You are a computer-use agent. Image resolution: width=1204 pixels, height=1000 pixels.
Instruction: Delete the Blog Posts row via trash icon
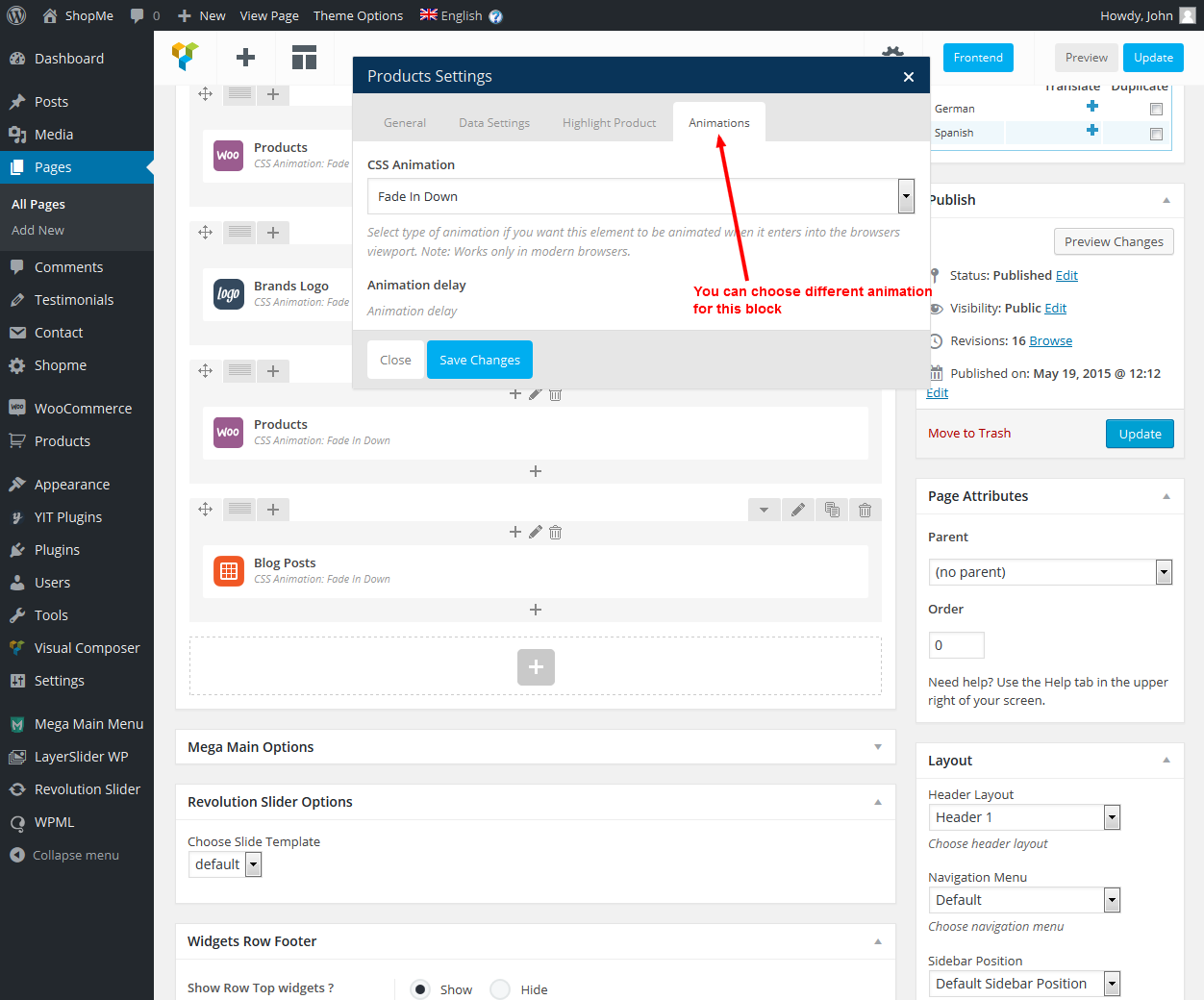(x=865, y=511)
